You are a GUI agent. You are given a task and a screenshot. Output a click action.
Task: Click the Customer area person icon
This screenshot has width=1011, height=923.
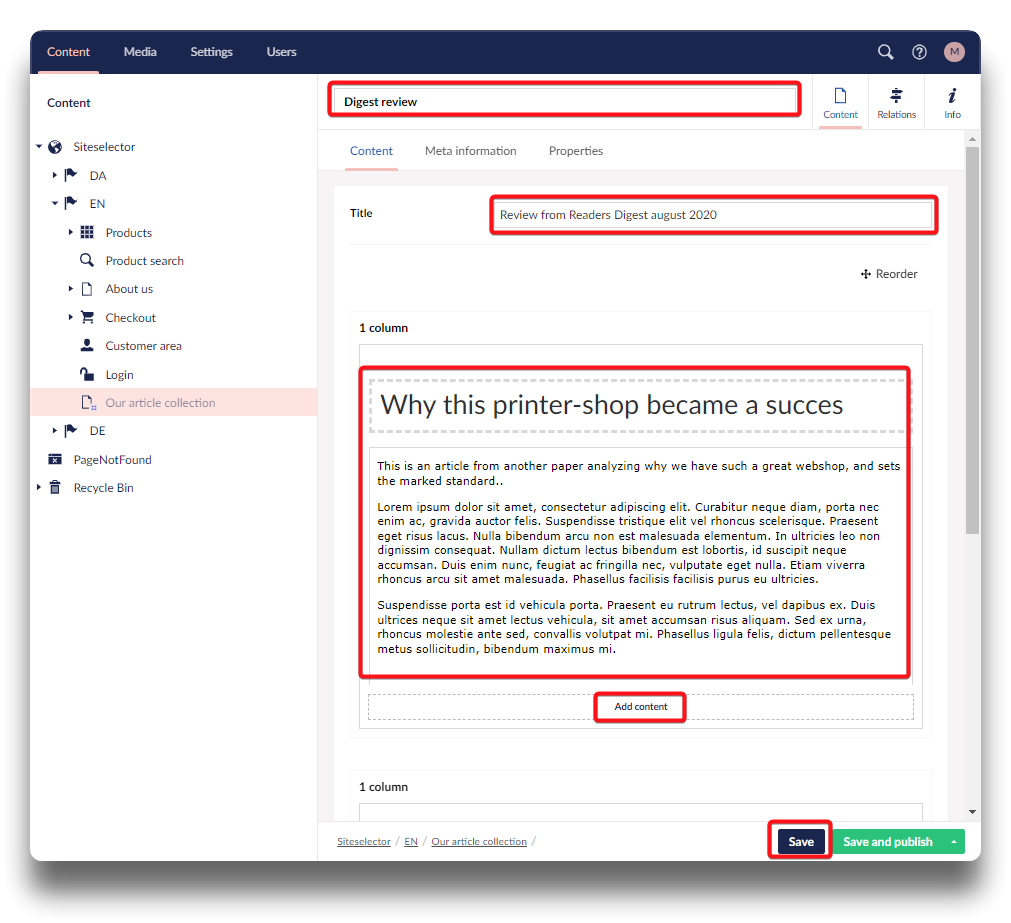87,345
